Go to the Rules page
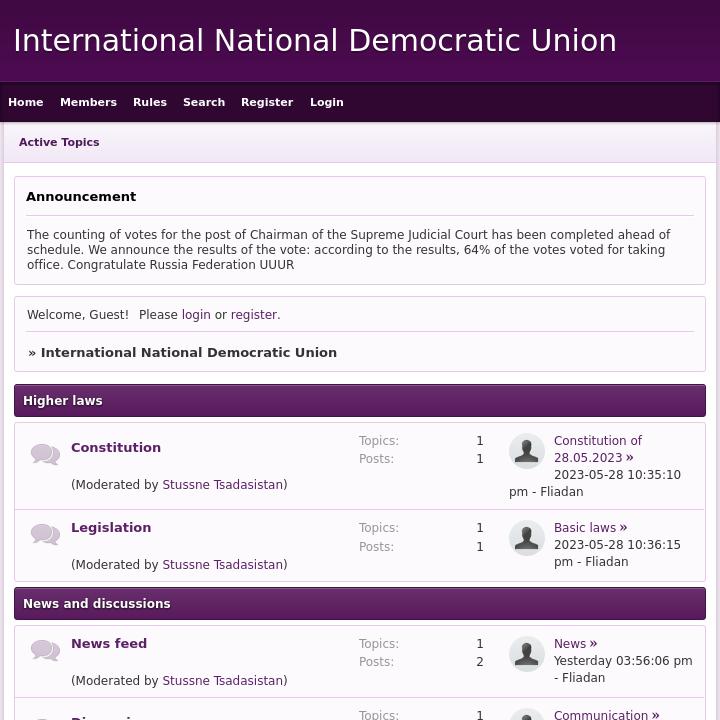The width and height of the screenshot is (720, 720). (150, 102)
